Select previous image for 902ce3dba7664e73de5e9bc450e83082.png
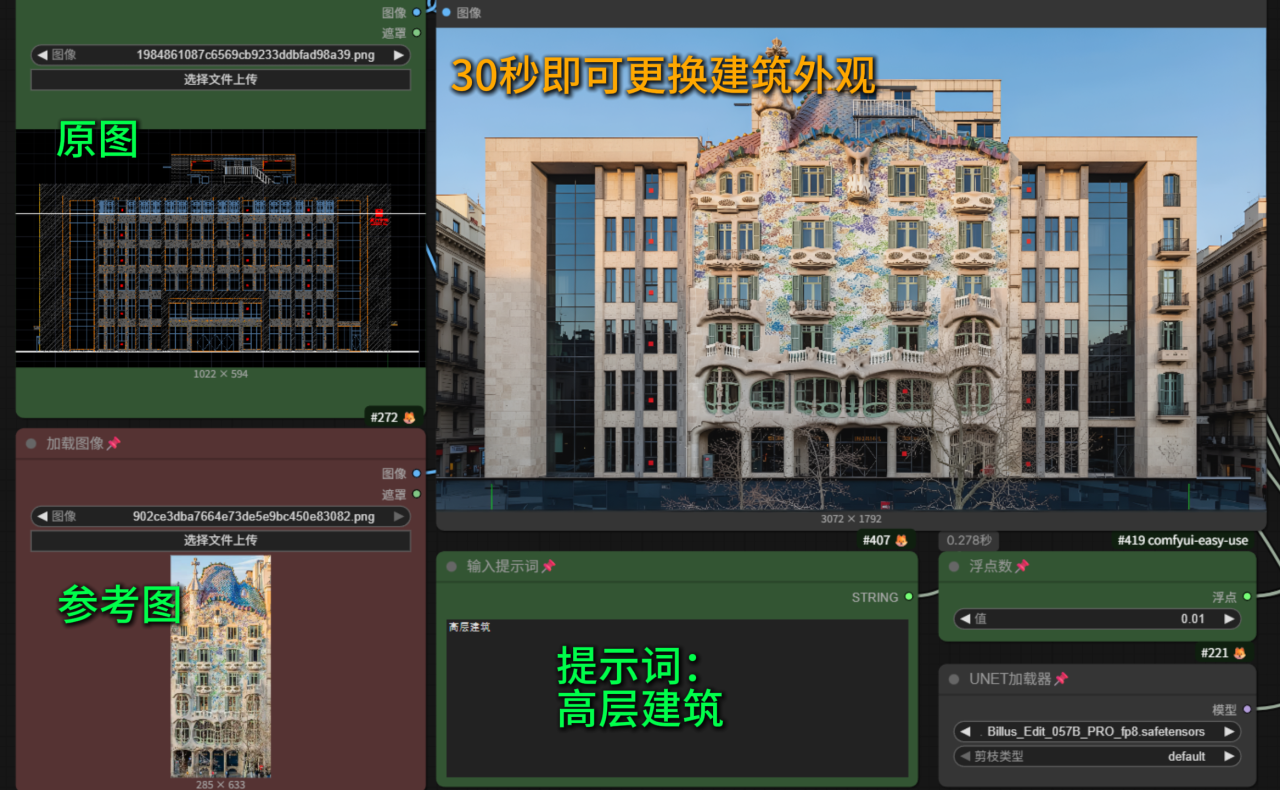Image resolution: width=1280 pixels, height=790 pixels. point(42,516)
